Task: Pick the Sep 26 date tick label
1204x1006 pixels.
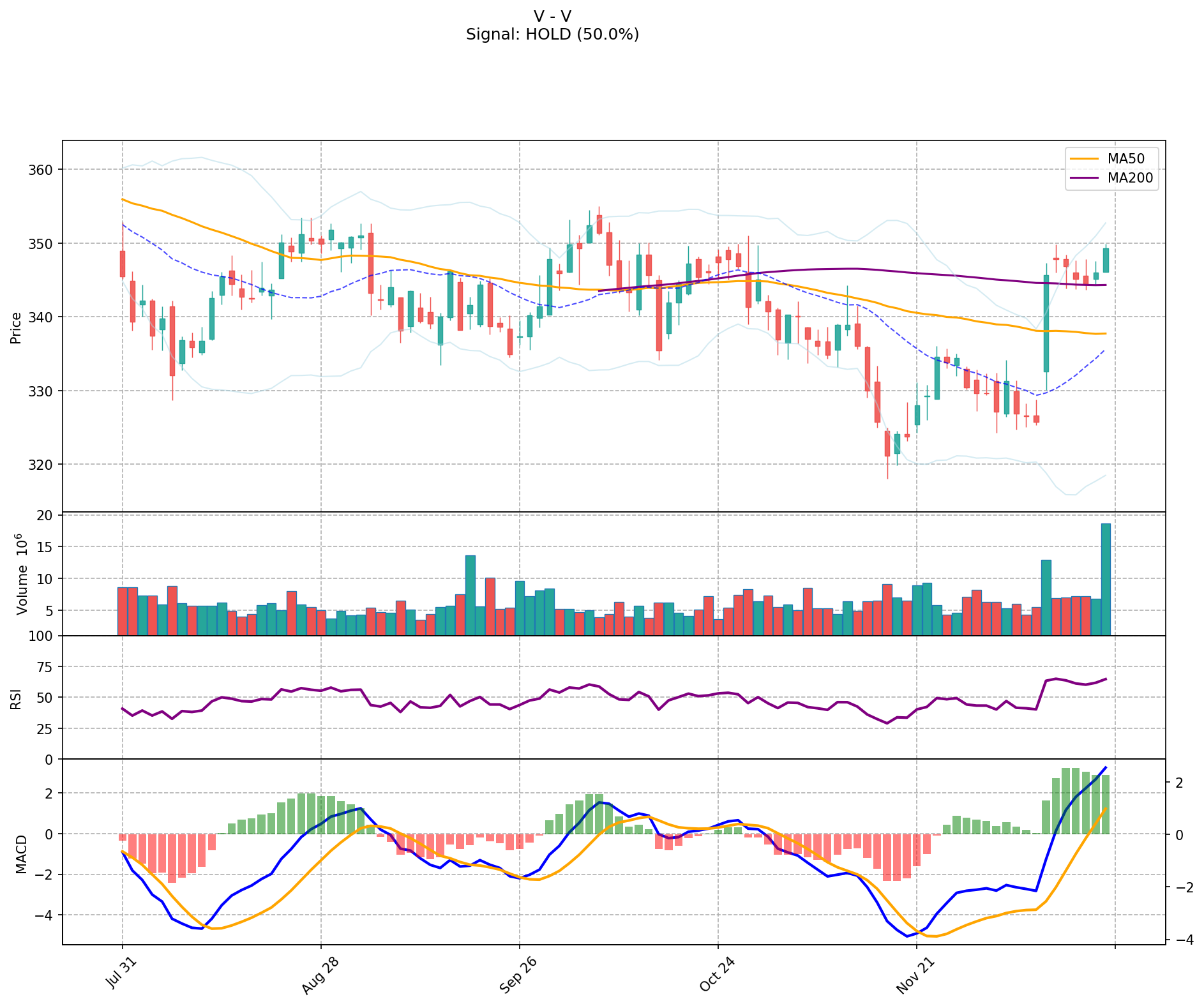Action: (x=518, y=975)
